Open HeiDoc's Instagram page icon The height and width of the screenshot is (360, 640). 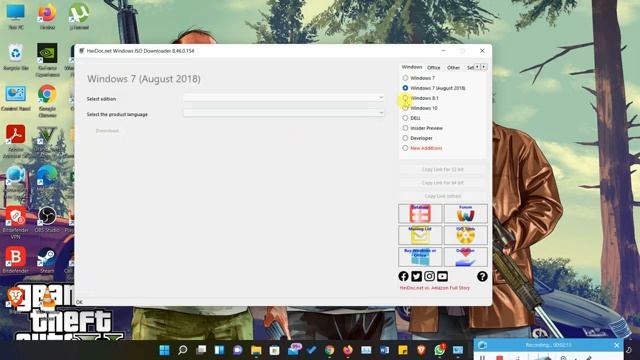[429, 276]
